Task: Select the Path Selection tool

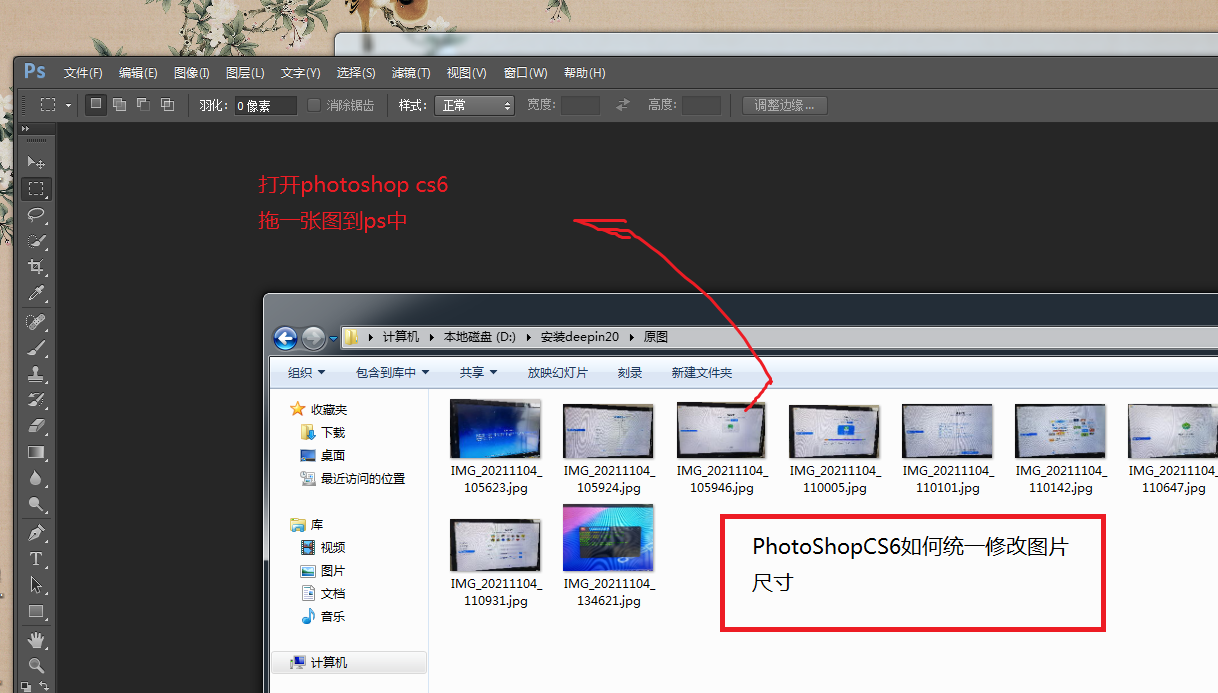Action: coord(36,585)
